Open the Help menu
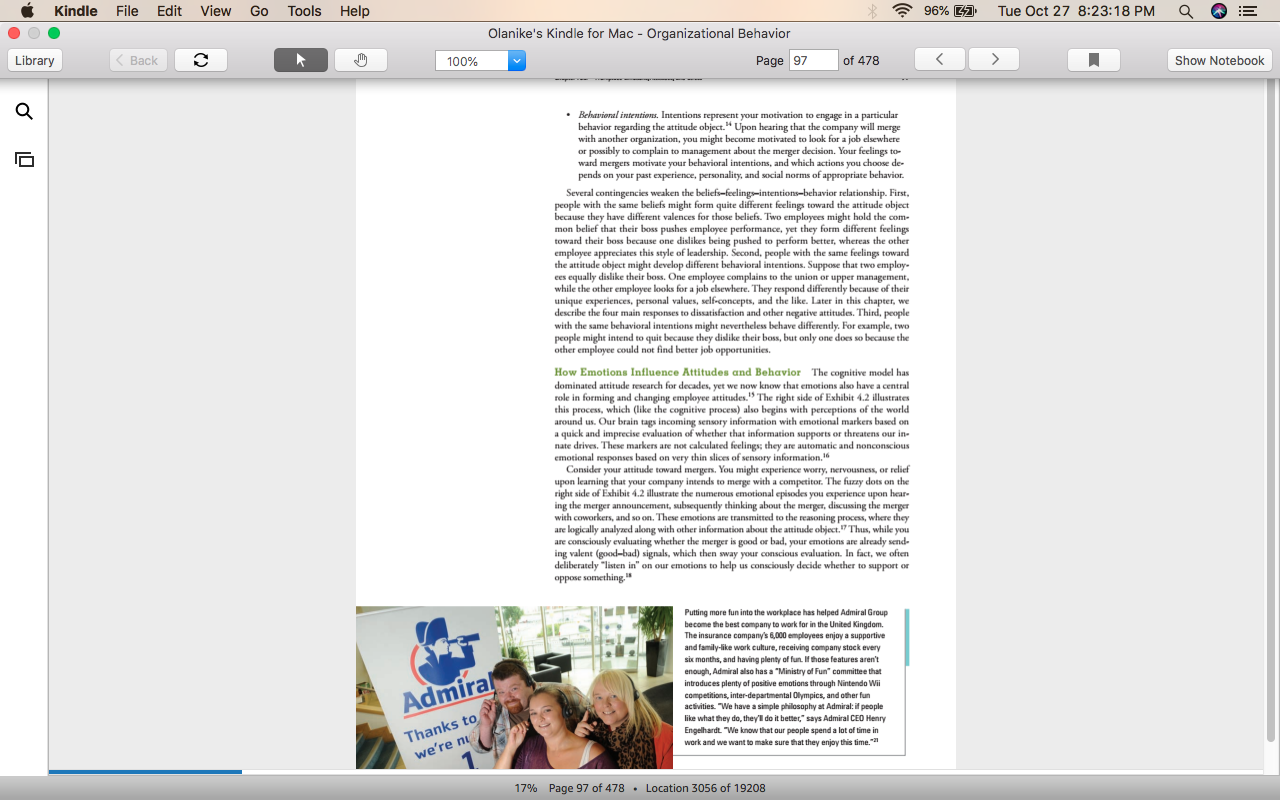1280x800 pixels. [355, 11]
